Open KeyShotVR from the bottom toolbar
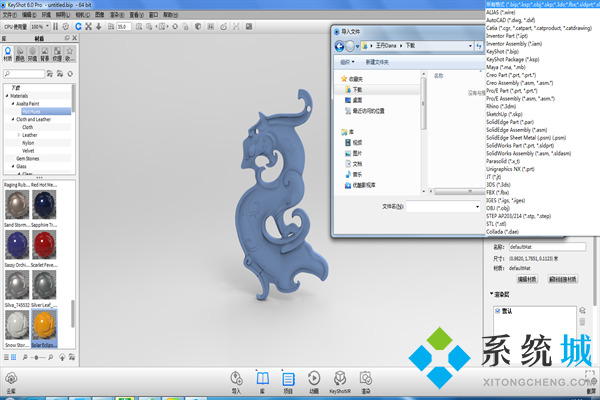Viewport: 600px width, 400px height. tap(340, 379)
